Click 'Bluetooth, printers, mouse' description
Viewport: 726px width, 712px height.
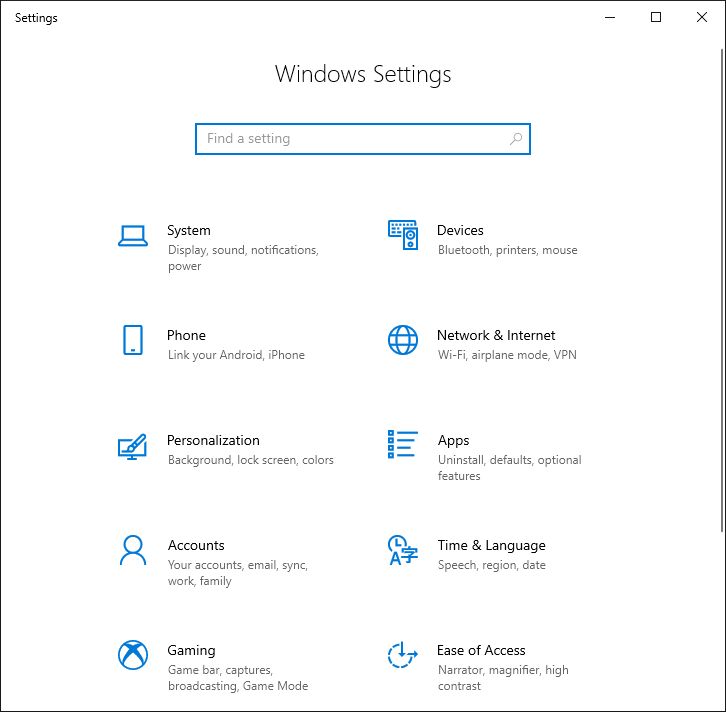coord(507,250)
